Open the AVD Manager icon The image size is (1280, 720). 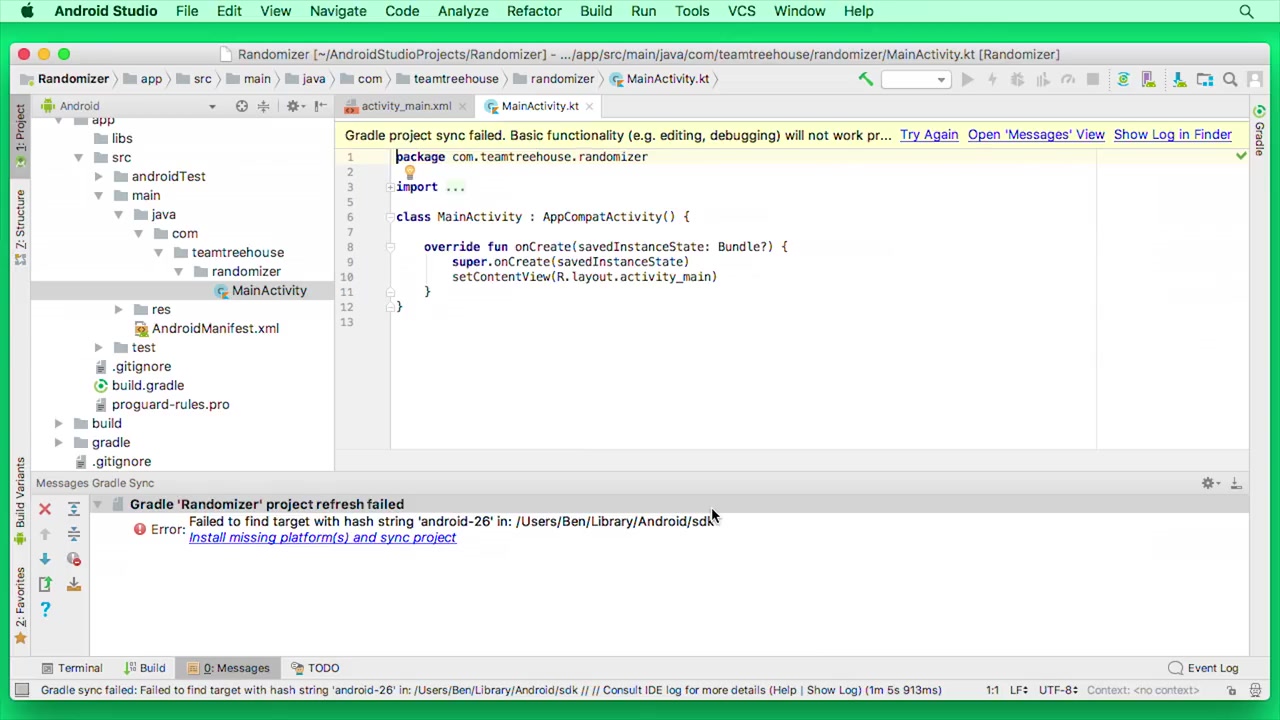click(1150, 80)
